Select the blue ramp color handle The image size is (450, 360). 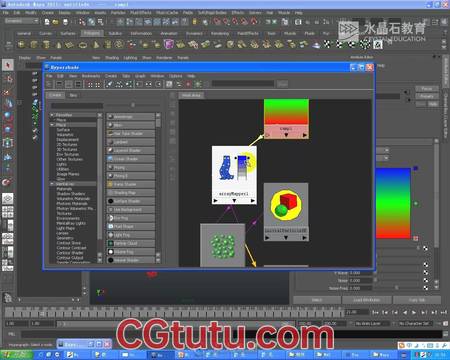[415, 168]
